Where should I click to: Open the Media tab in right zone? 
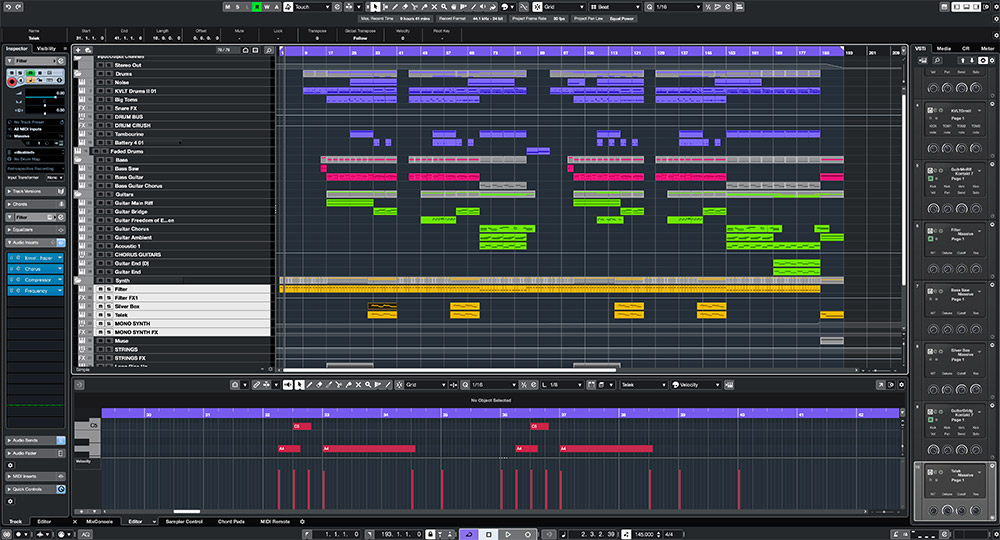coord(943,48)
